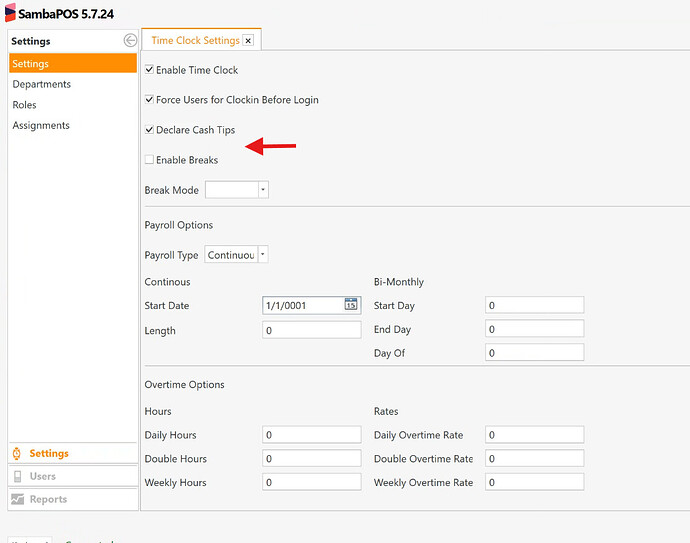Select the Time Clock Settings tab
Image resolution: width=690 pixels, height=543 pixels.
point(195,41)
